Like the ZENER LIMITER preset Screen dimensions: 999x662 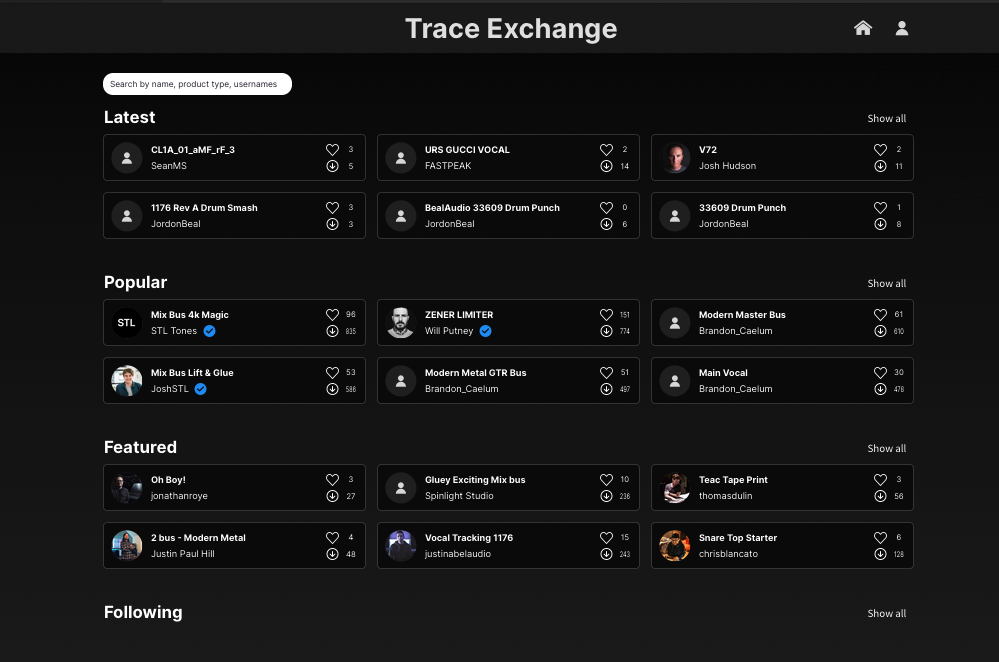(x=606, y=315)
